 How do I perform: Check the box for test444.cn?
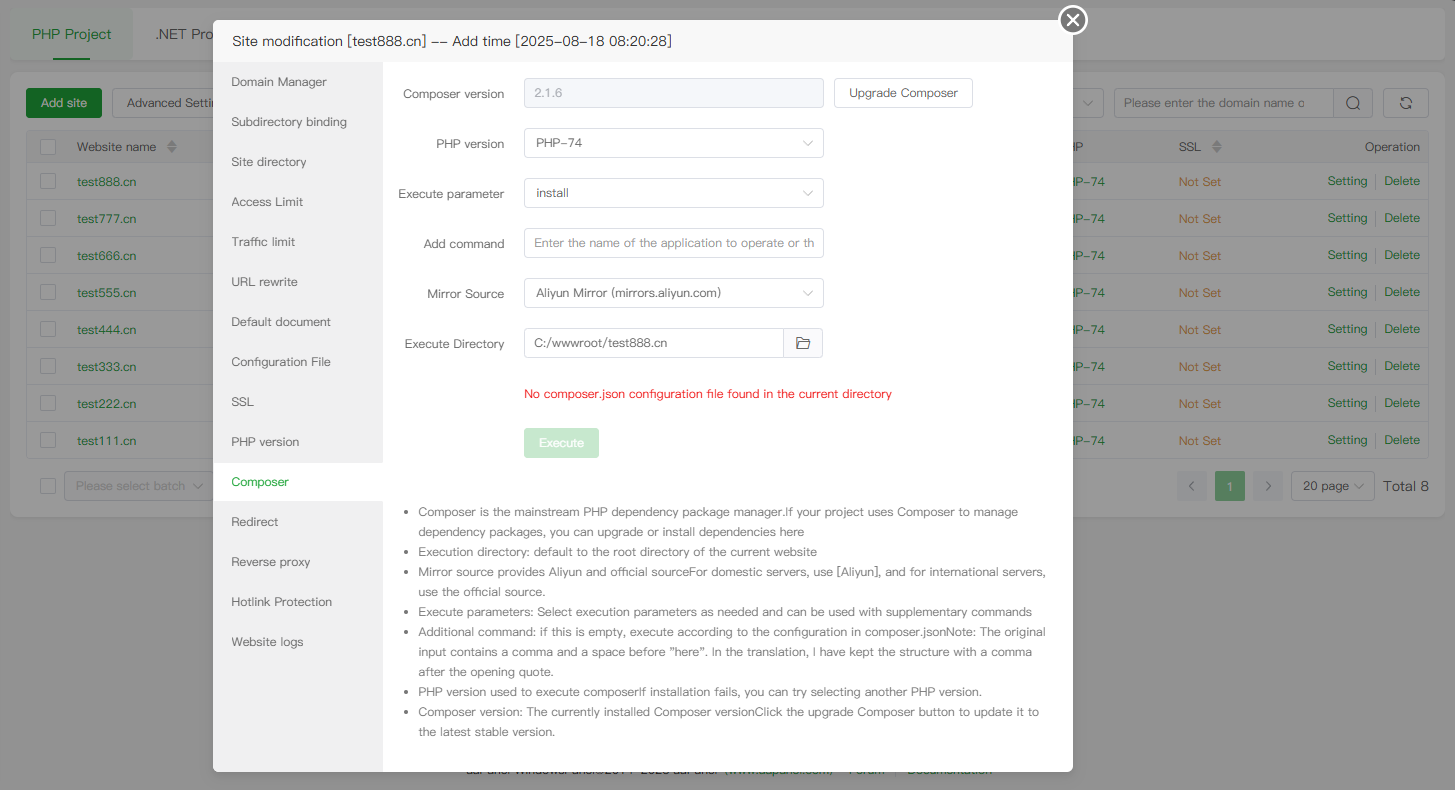point(48,329)
